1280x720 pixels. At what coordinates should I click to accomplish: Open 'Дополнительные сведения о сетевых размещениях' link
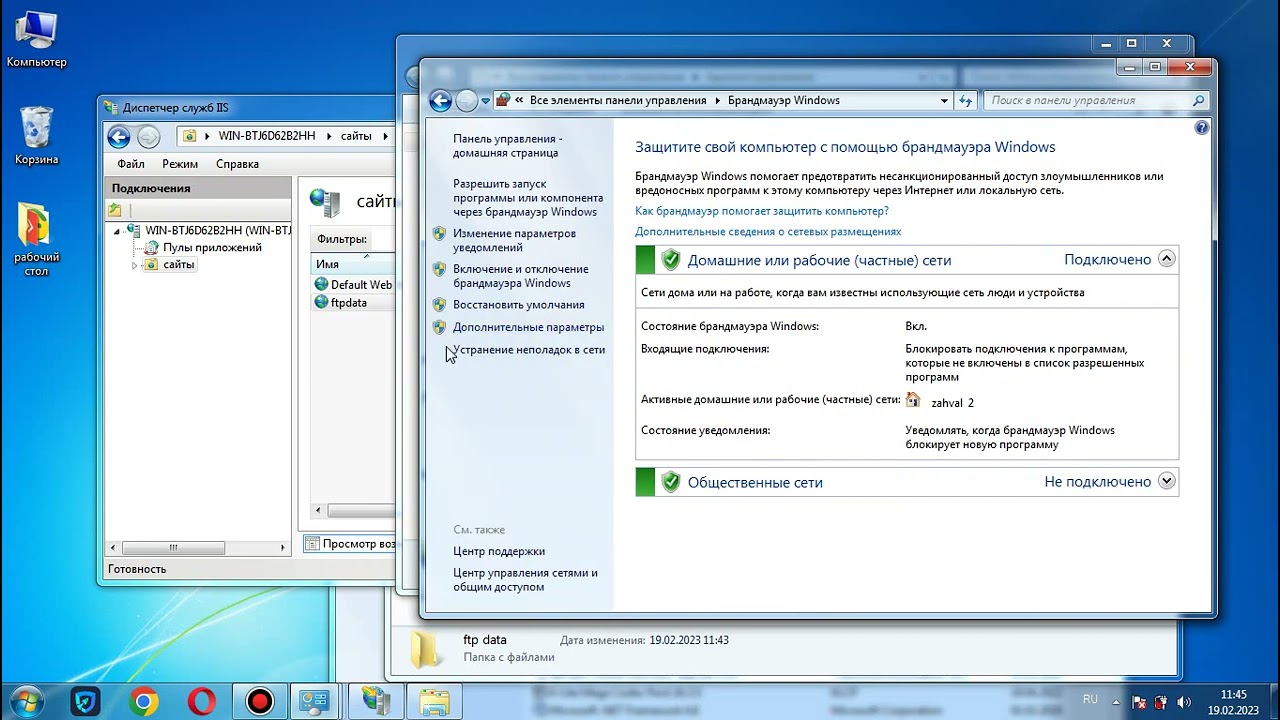point(768,231)
